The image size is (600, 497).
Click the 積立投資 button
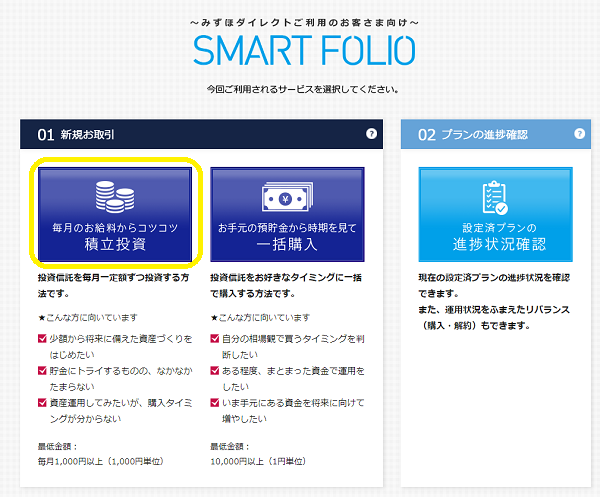(115, 214)
